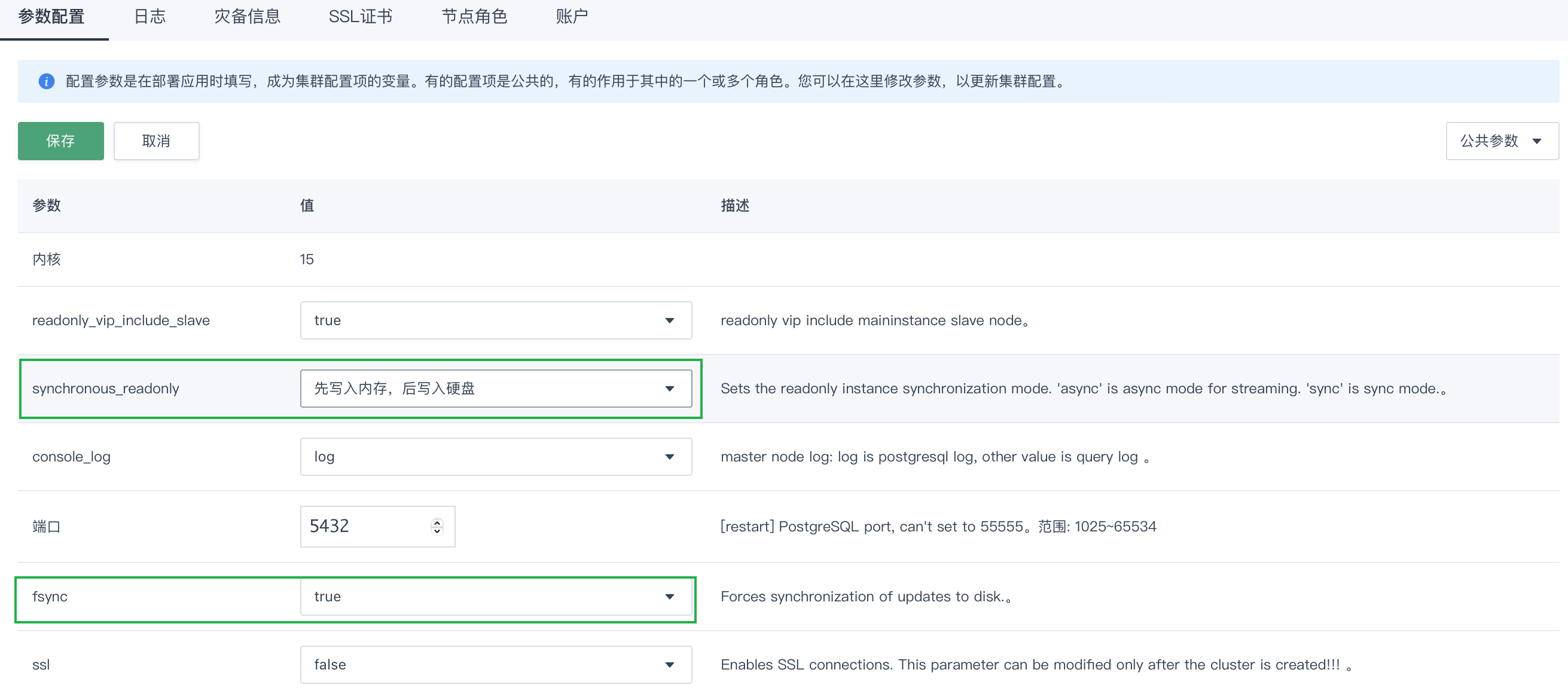The height and width of the screenshot is (697, 1568).
Task: Open the 公共参数 dropdown
Action: point(1502,141)
